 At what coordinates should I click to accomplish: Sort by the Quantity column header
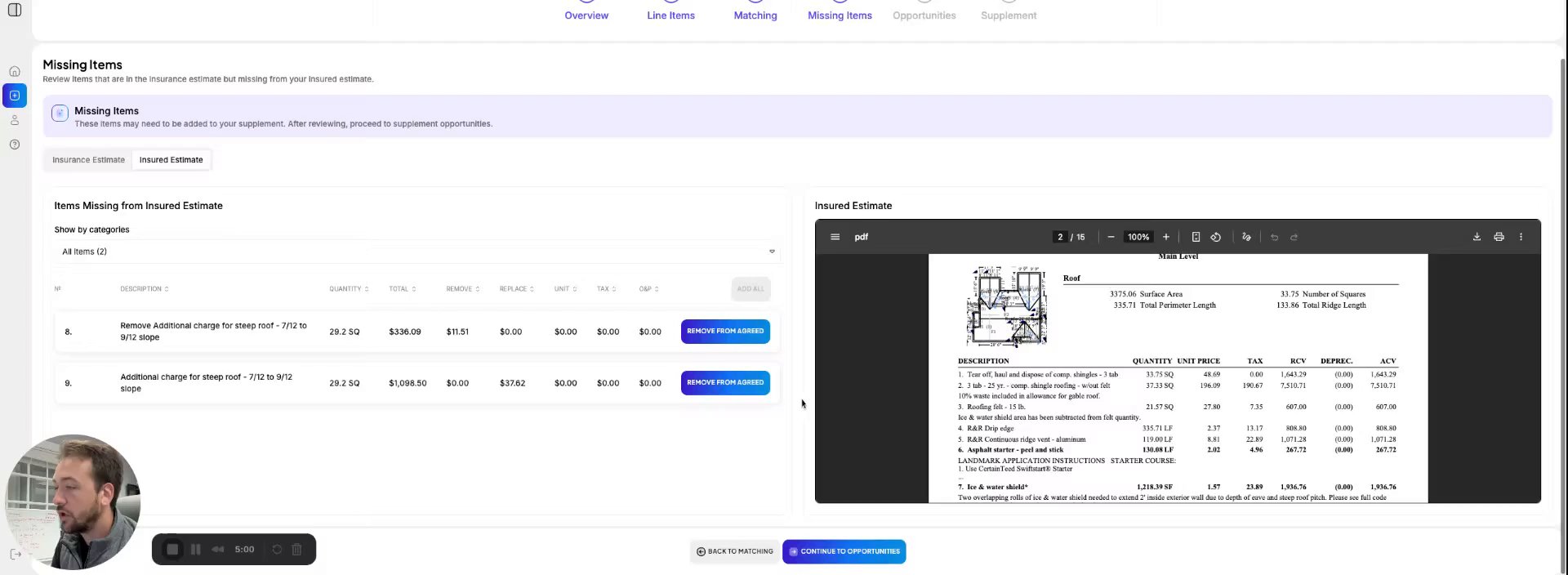[349, 289]
